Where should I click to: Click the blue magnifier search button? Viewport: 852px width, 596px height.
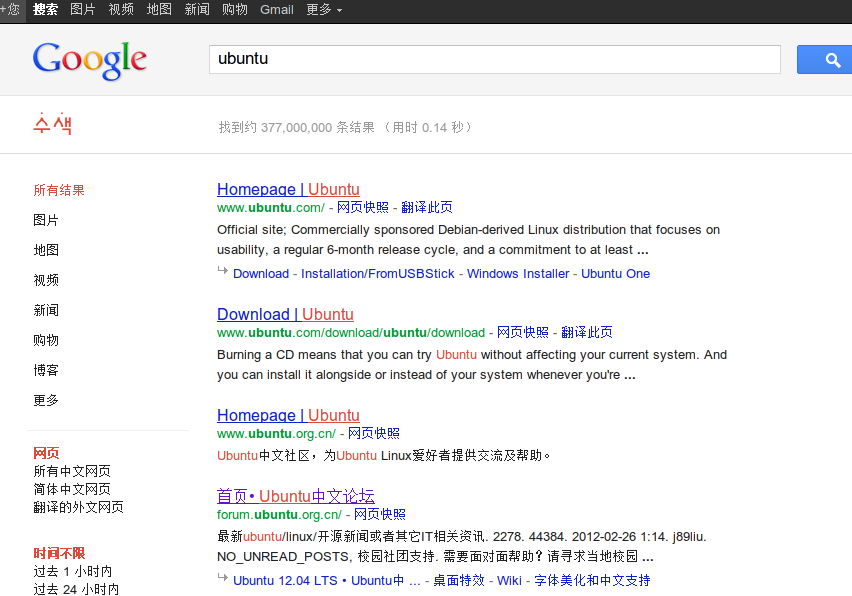pos(824,60)
